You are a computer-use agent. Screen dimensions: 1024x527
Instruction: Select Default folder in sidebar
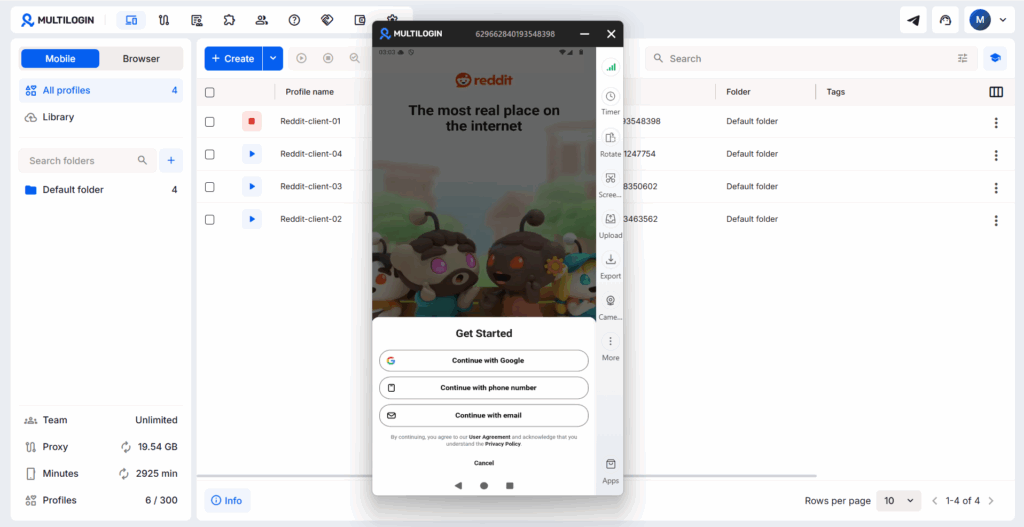coord(101,190)
